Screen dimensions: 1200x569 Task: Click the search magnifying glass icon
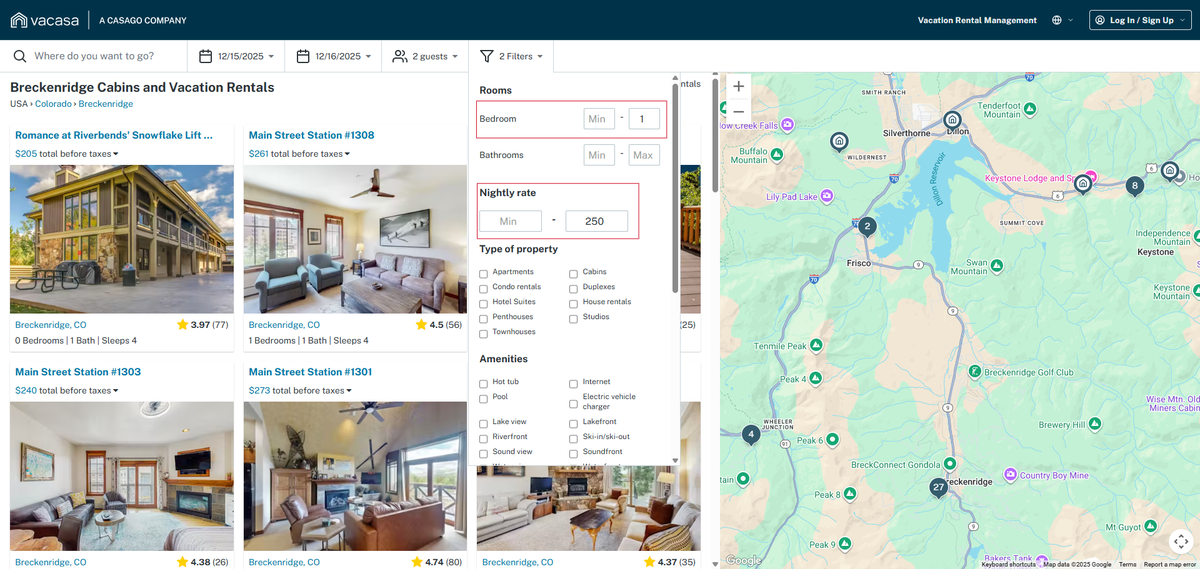[x=19, y=57]
